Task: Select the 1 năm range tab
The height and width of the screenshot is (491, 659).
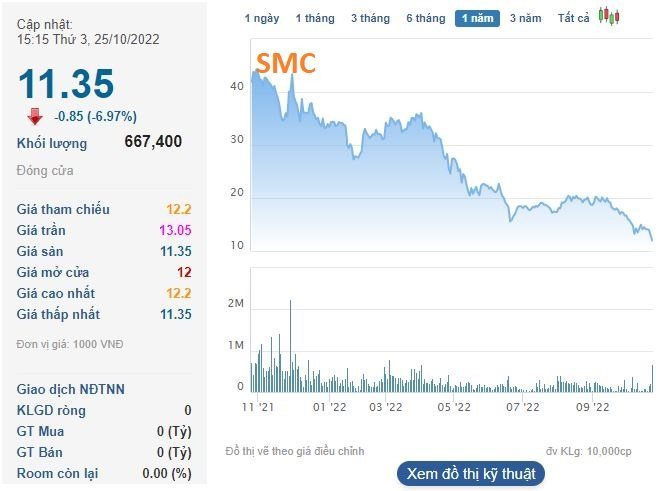Action: [477, 18]
